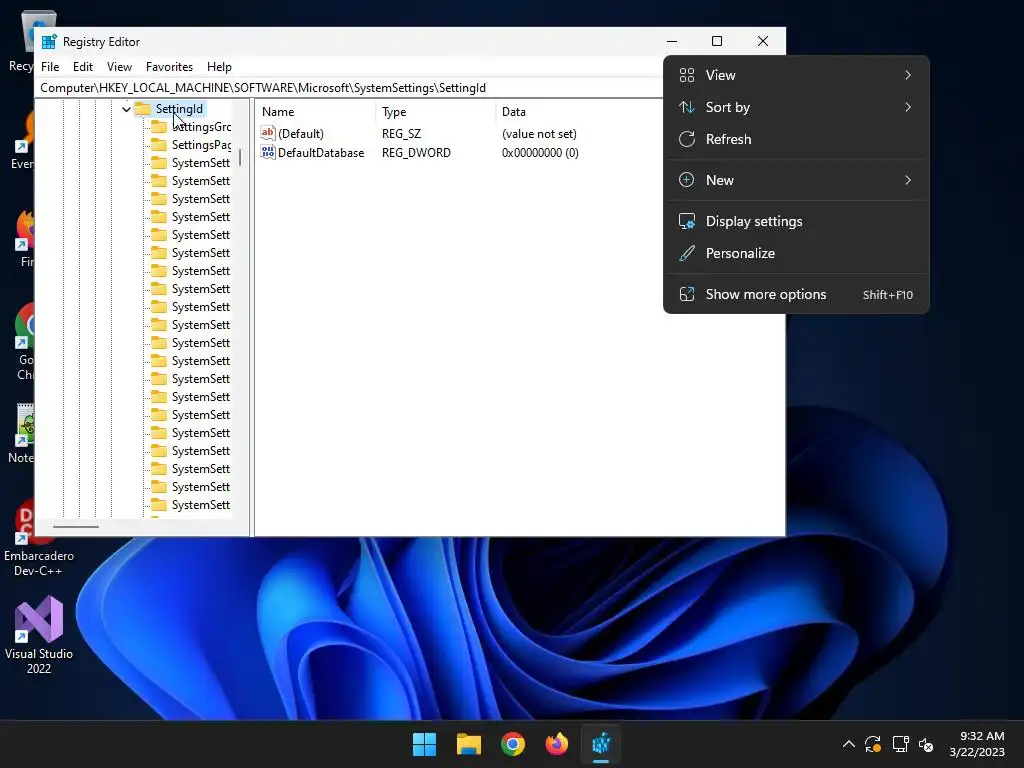Screen dimensions: 1024x768
Task: Select the DefaultDatabase value name
Action: pyautogui.click(x=321, y=153)
